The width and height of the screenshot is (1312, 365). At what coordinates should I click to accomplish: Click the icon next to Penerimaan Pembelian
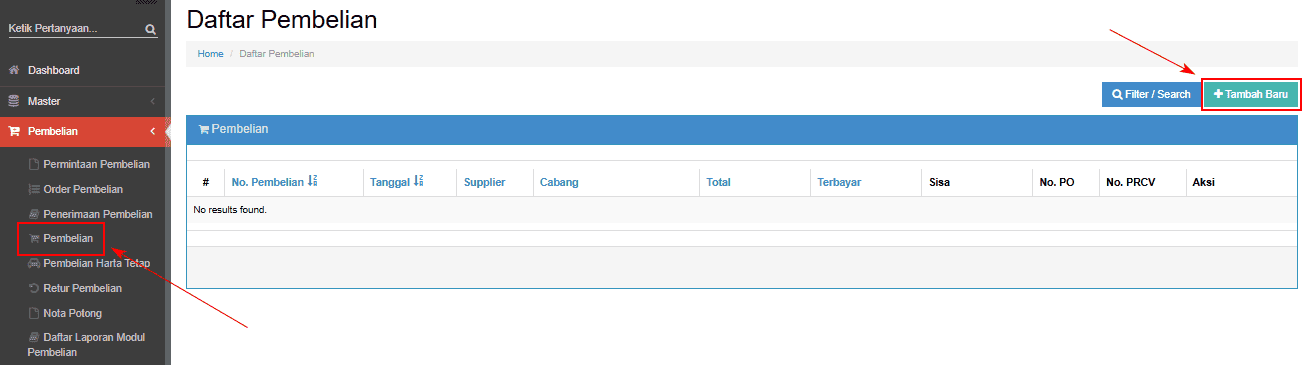[x=33, y=214]
